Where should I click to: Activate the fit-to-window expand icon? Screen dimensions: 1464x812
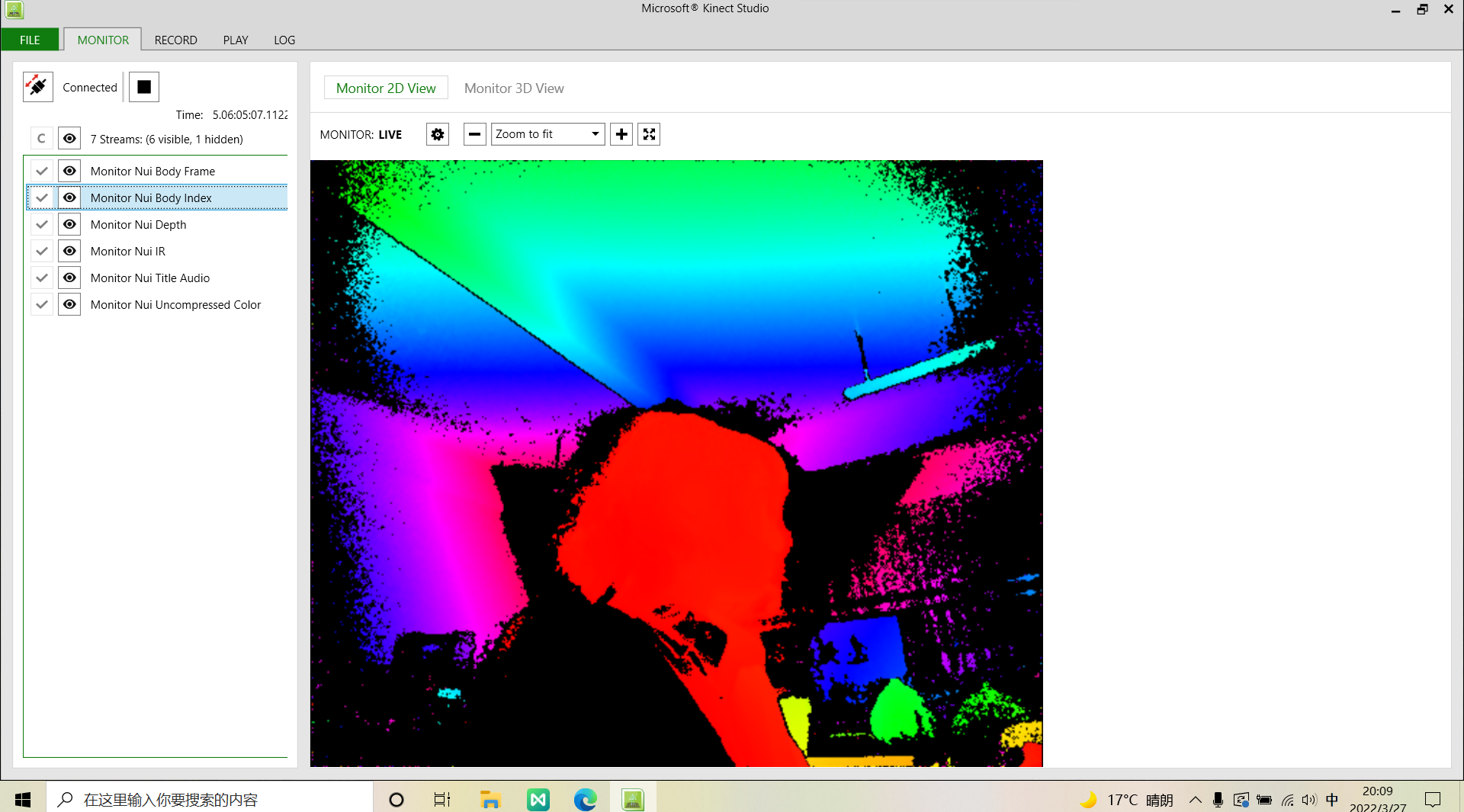[x=648, y=134]
